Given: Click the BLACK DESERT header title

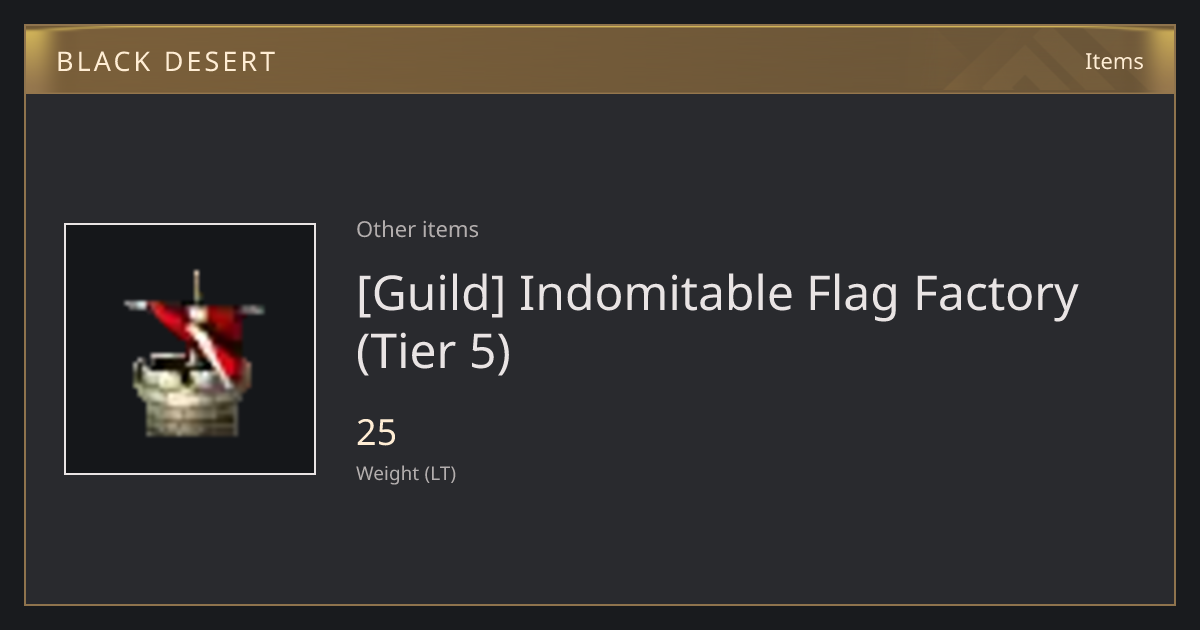Looking at the screenshot, I should pyautogui.click(x=166, y=61).
